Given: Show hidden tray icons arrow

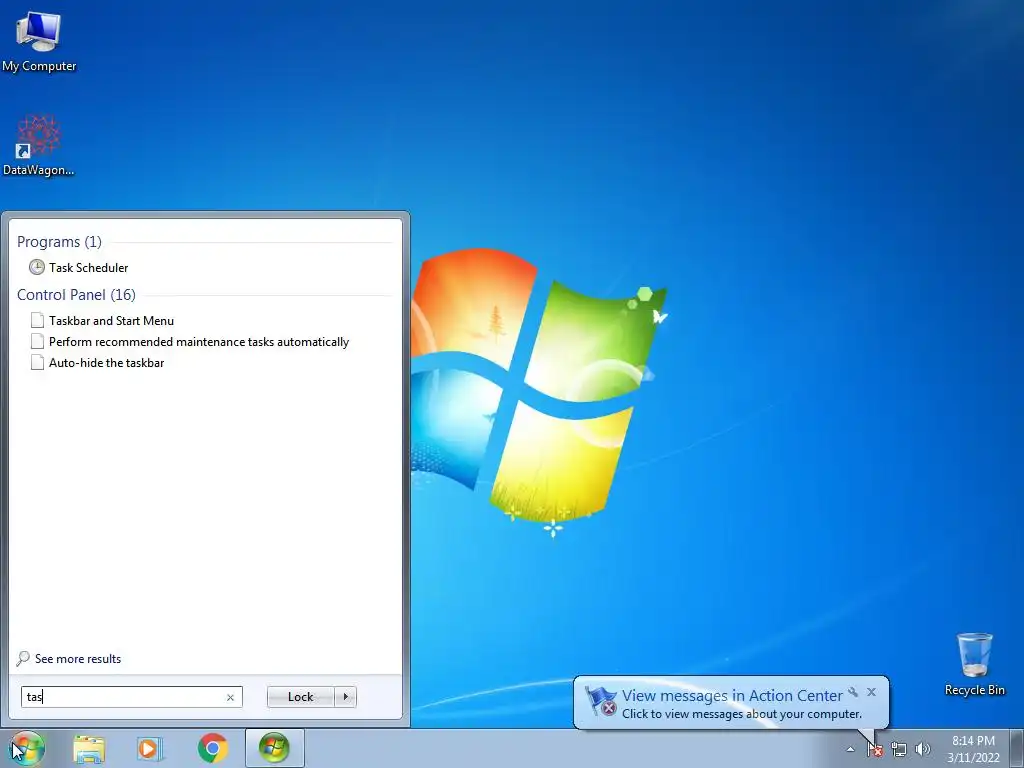Looking at the screenshot, I should pyautogui.click(x=850, y=749).
